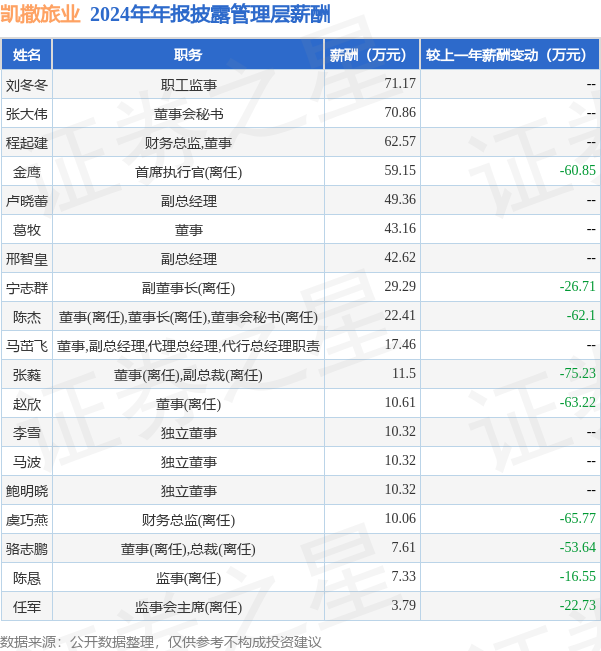Click the salary value 71.17
The width and height of the screenshot is (601, 651).
coord(400,83)
